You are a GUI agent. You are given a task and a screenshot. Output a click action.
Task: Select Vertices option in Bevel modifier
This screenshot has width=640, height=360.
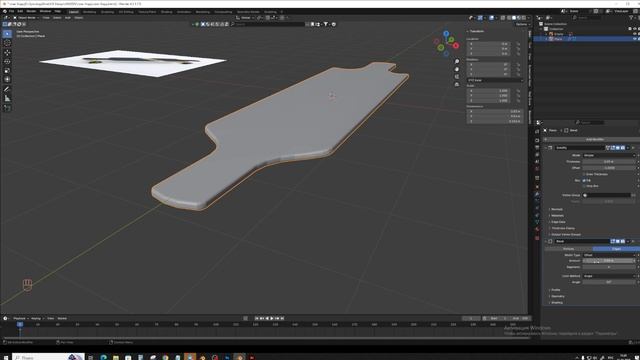coord(569,249)
